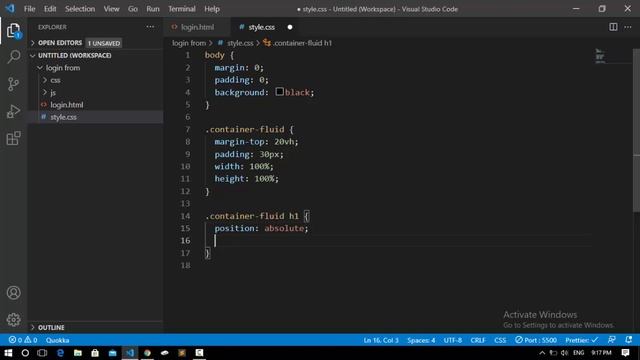The width and height of the screenshot is (640, 360).
Task: Collapse Untitled (Workspace) section
Action: click(x=96, y=56)
